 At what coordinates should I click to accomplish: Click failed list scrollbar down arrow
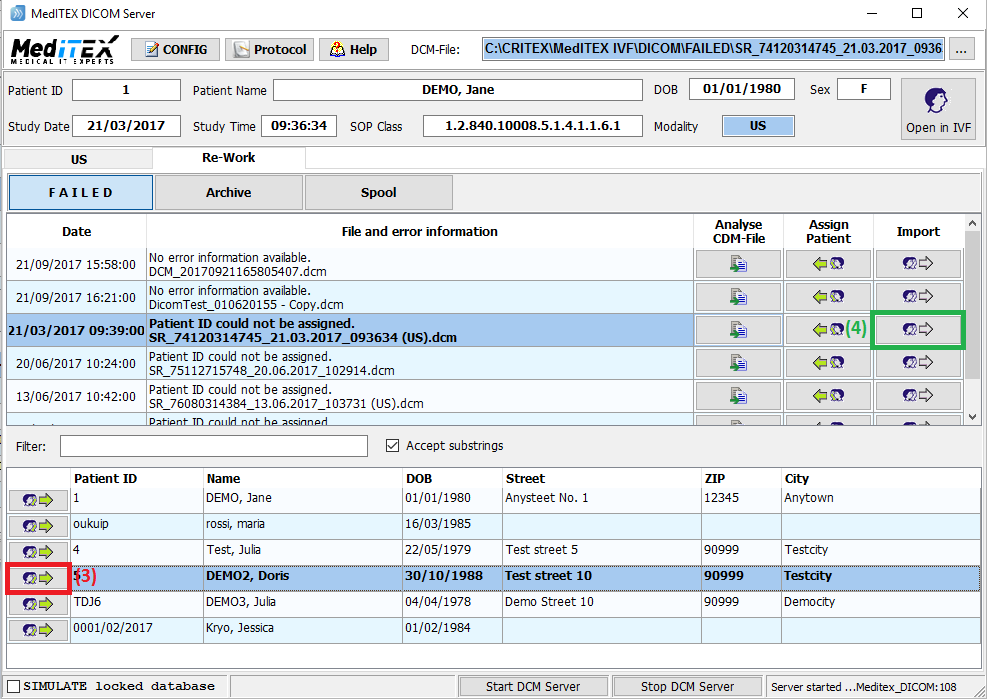pos(972,417)
